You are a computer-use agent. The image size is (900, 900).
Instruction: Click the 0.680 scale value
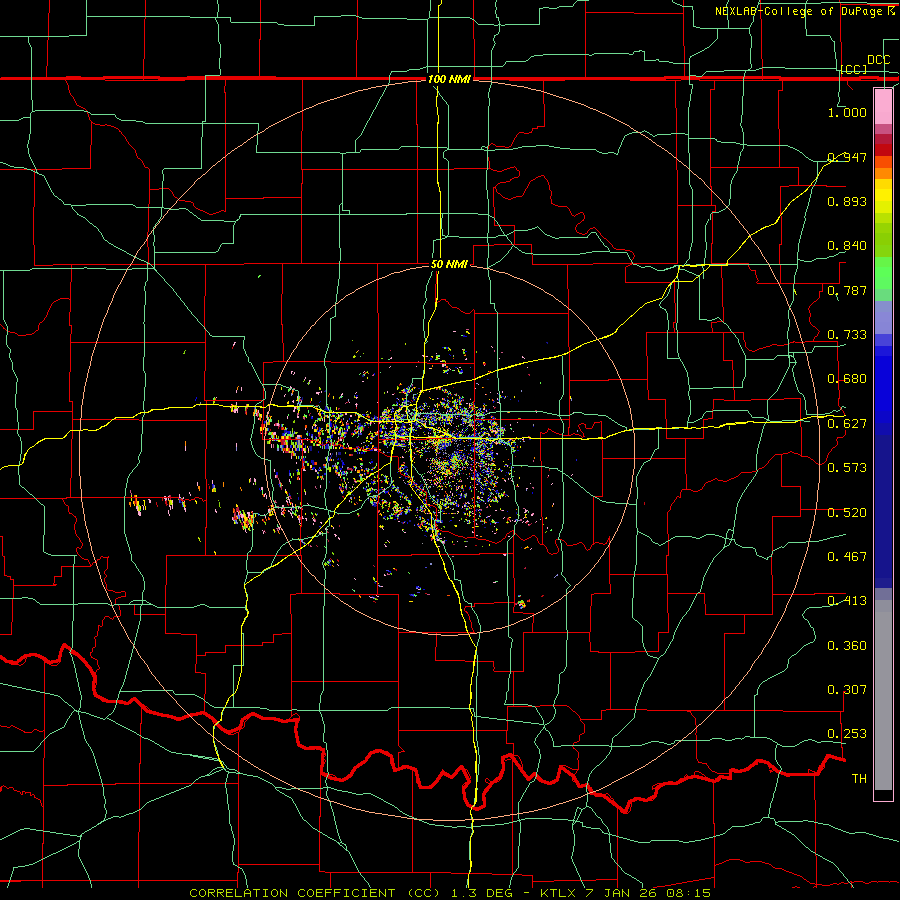pyautogui.click(x=847, y=378)
